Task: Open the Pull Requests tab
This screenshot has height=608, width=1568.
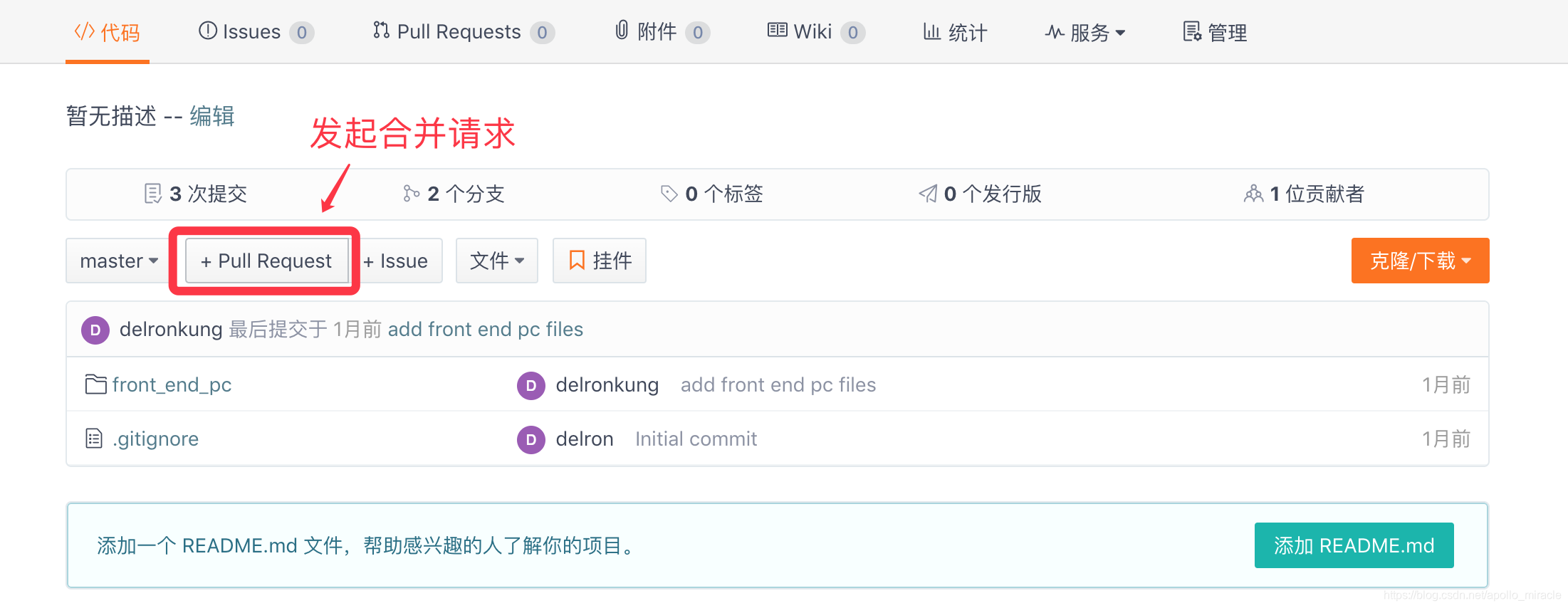Action: (464, 32)
